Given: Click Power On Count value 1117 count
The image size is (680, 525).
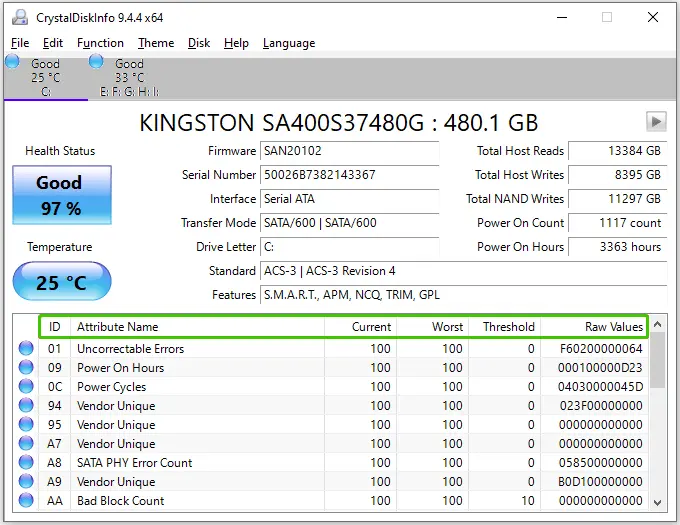Looking at the screenshot, I should click(x=618, y=223).
